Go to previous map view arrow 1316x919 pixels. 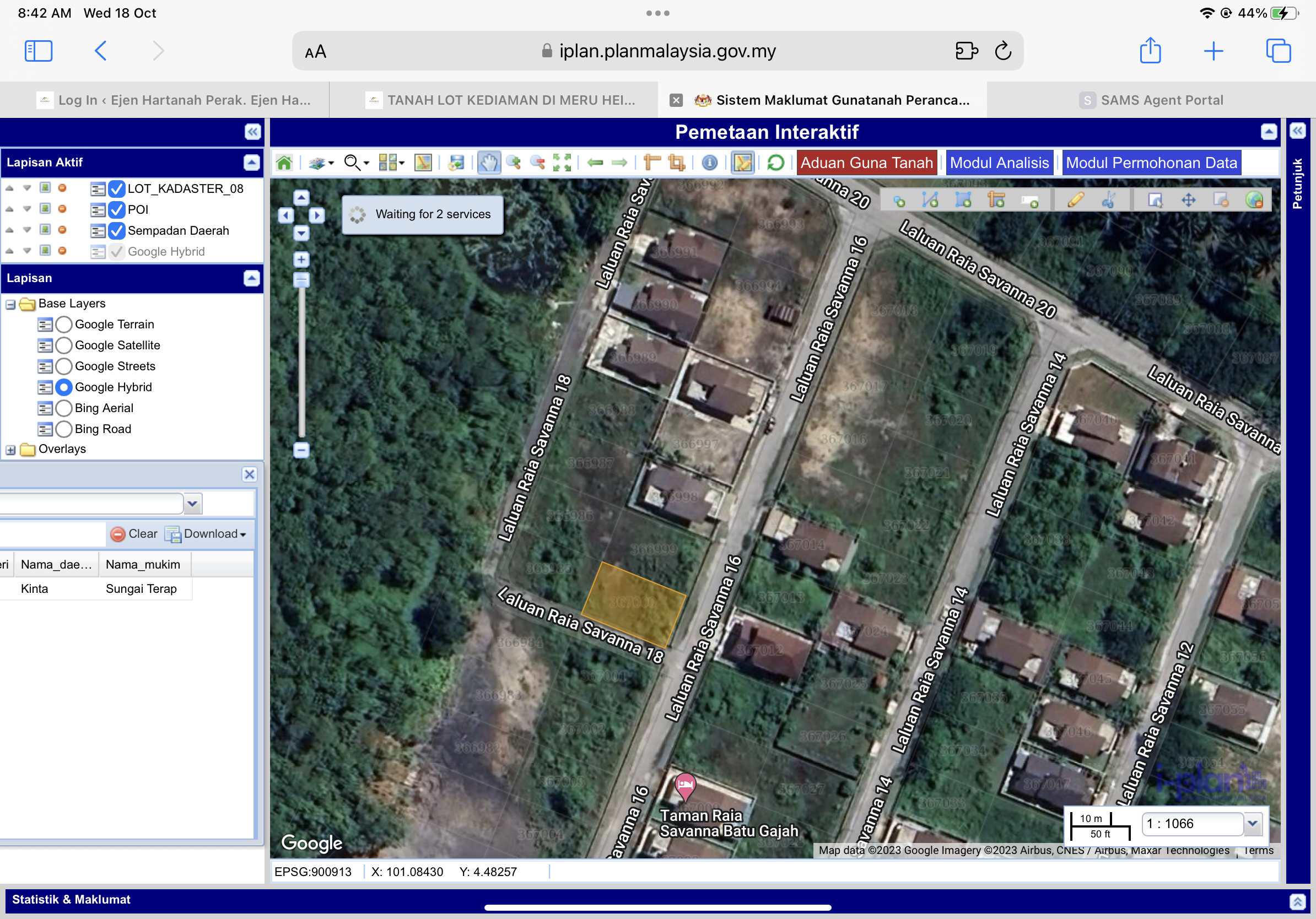(x=595, y=163)
